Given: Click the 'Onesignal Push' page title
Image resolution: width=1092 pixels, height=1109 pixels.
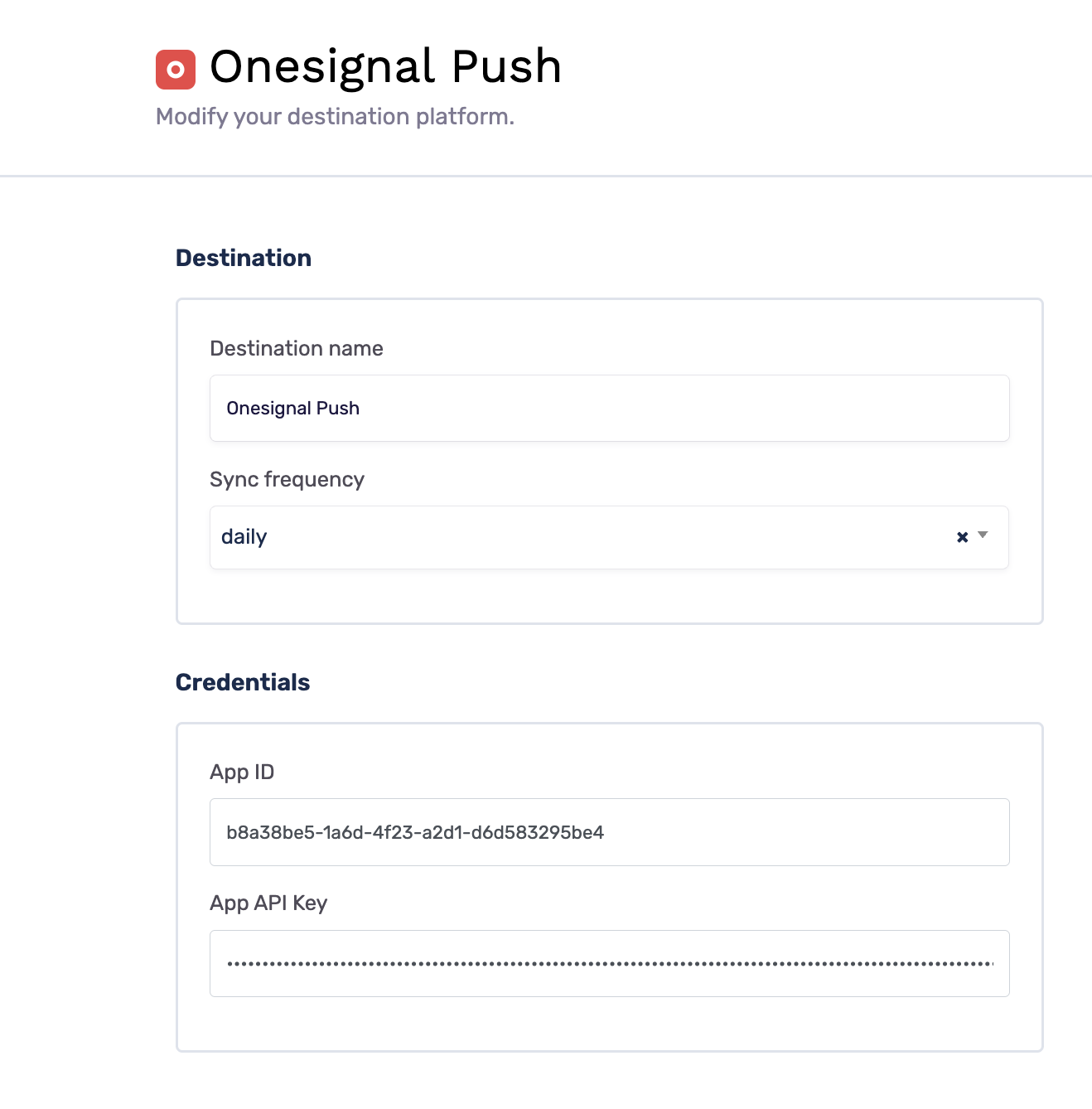Looking at the screenshot, I should click(386, 66).
